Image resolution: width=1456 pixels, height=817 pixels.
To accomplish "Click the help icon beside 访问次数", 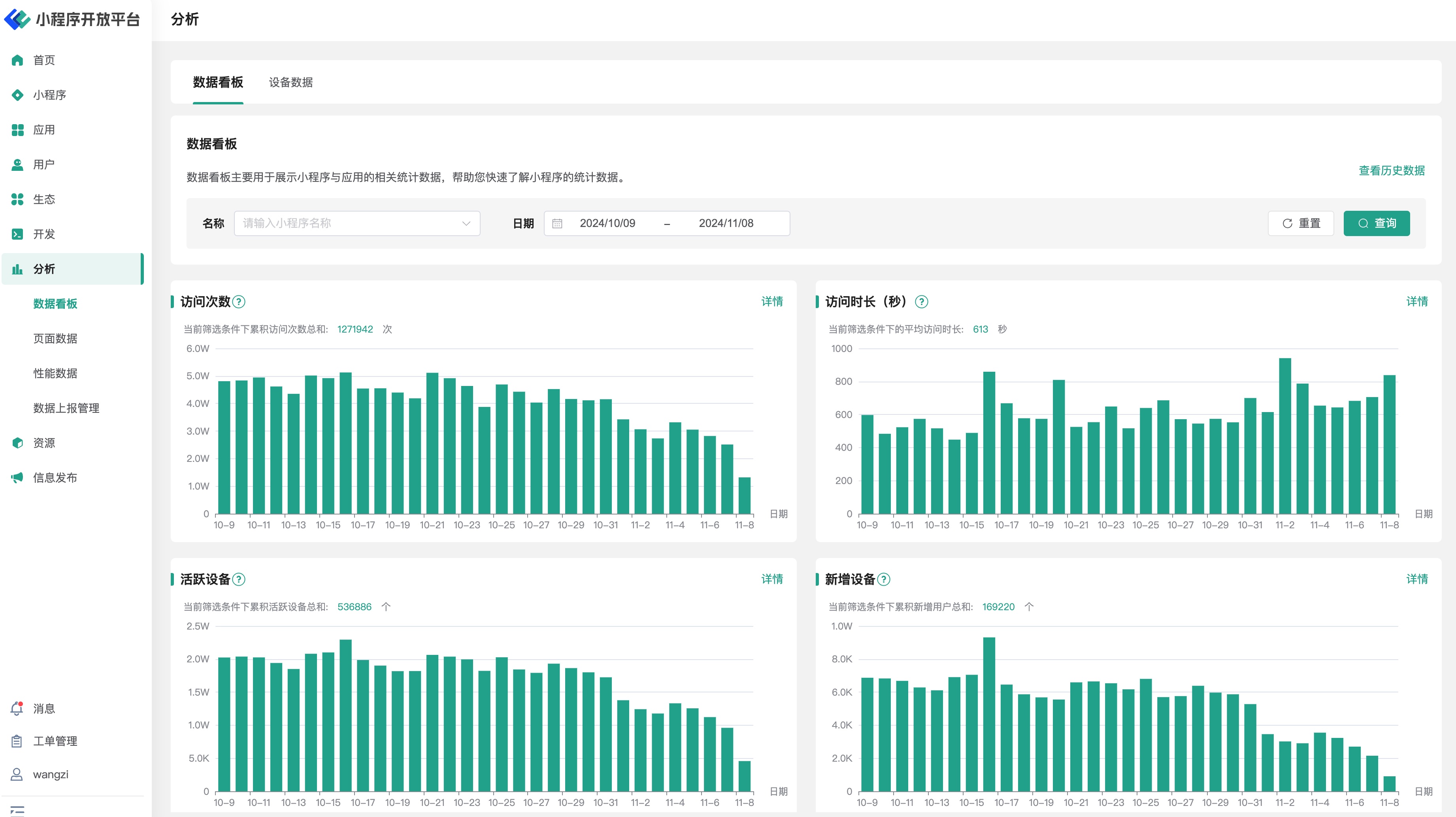I will tap(239, 302).
